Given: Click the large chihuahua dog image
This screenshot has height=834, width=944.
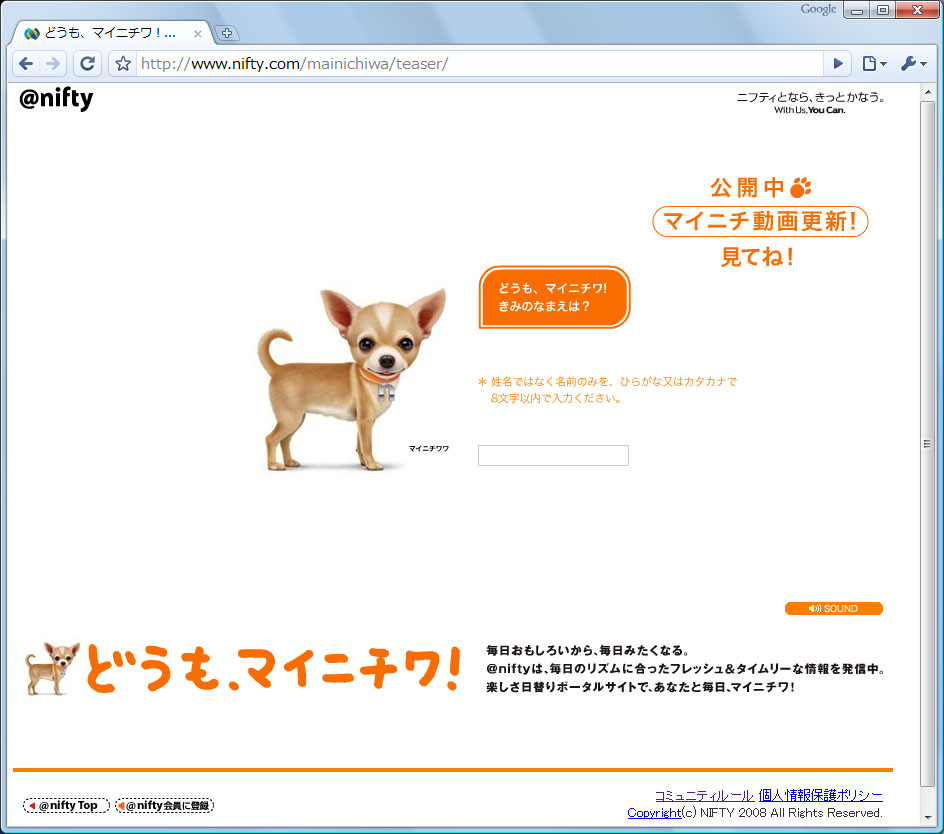Looking at the screenshot, I should 352,379.
